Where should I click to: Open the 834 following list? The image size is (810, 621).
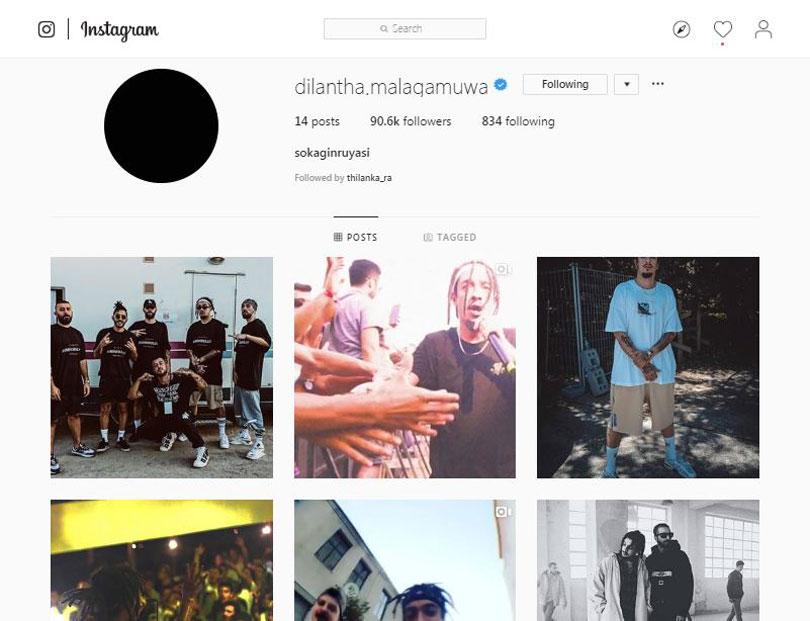pyautogui.click(x=518, y=121)
